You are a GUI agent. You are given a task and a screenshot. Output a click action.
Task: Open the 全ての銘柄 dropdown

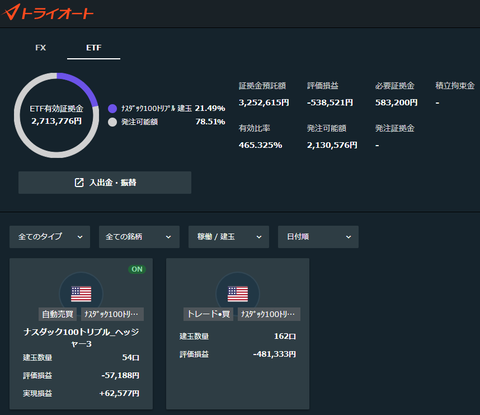coord(139,237)
